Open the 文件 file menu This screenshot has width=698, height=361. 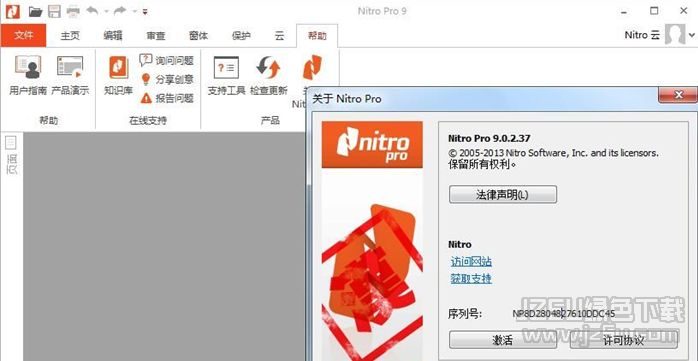point(24,36)
